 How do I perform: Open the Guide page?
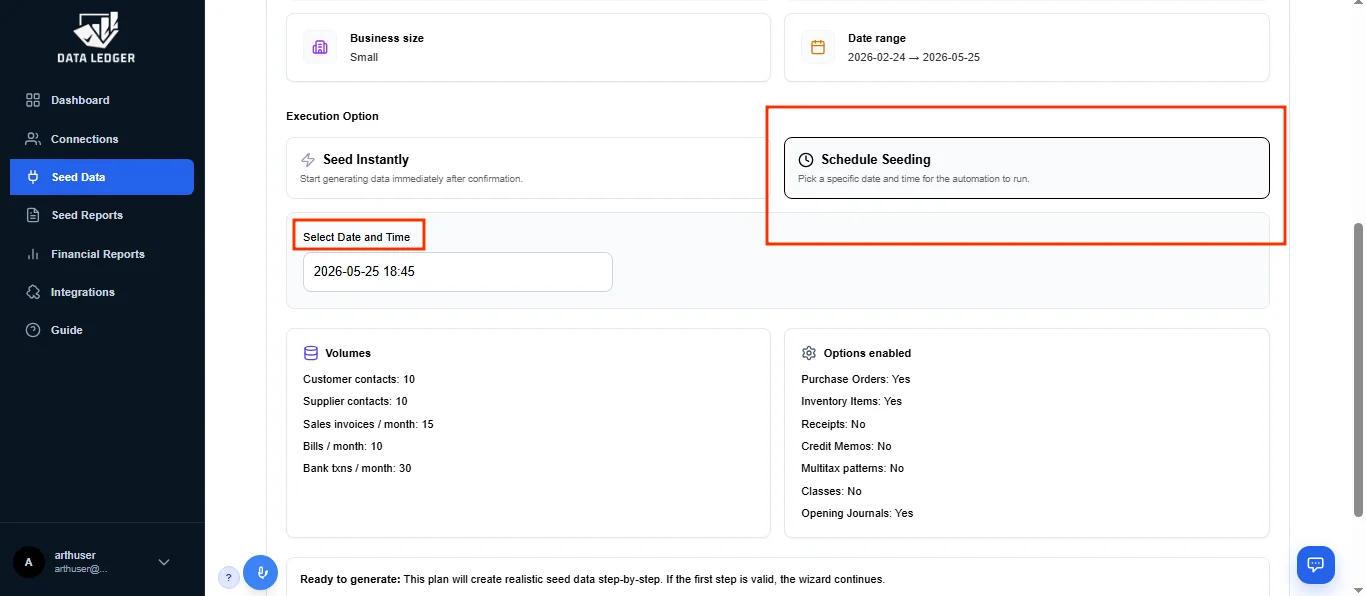[x=102, y=330]
